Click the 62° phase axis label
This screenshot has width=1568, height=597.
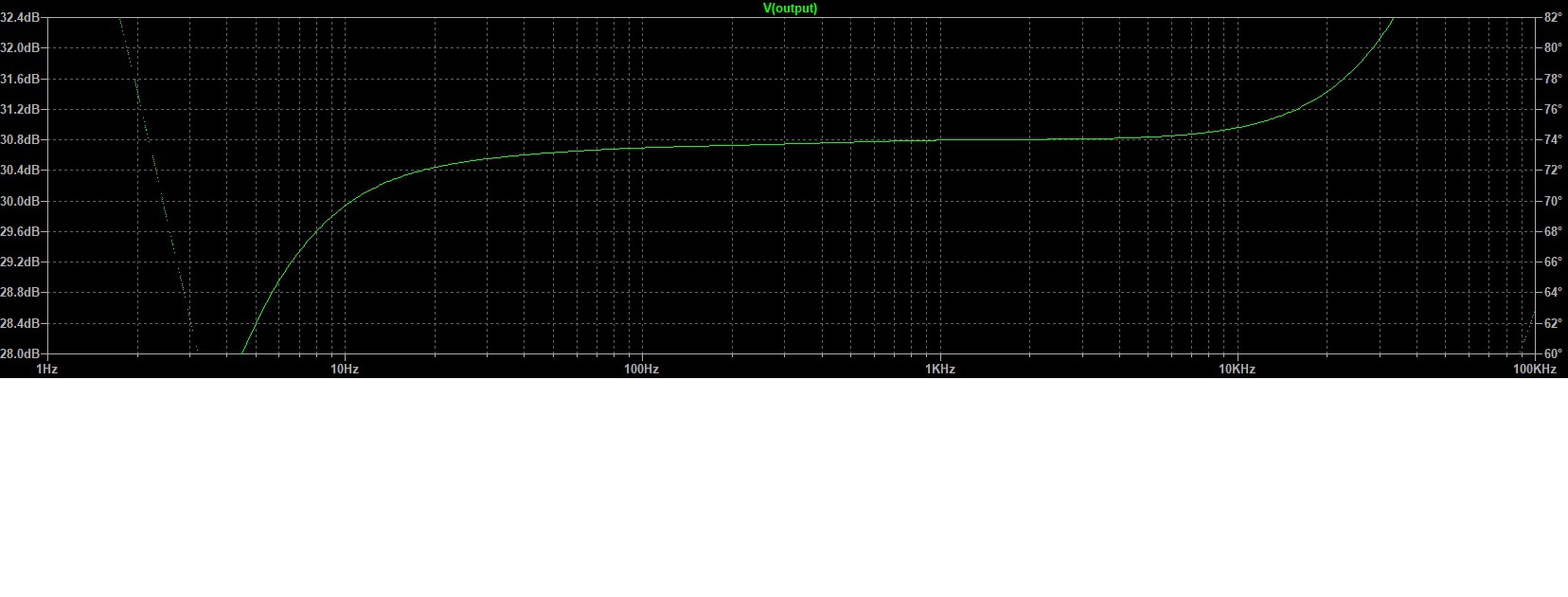click(x=1553, y=323)
